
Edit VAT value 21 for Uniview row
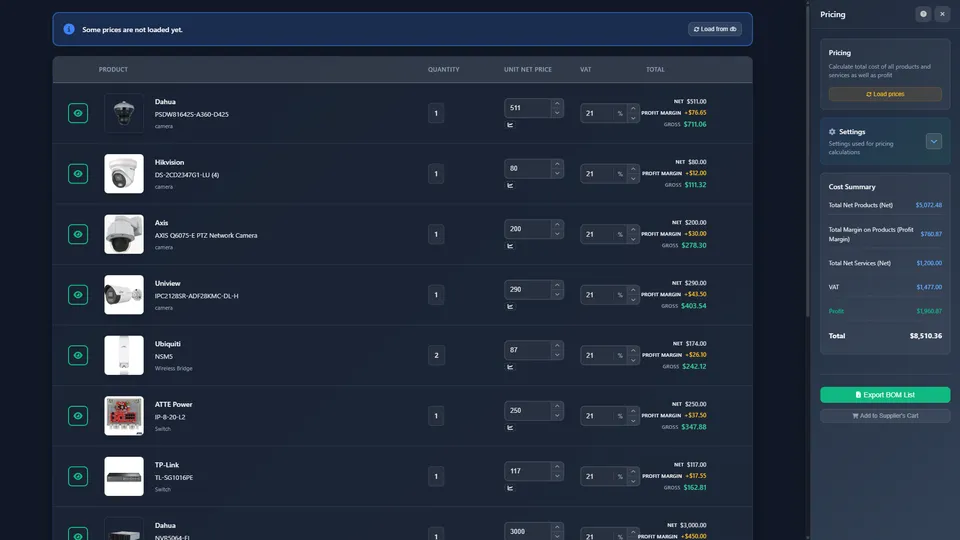pyautogui.click(x=597, y=295)
